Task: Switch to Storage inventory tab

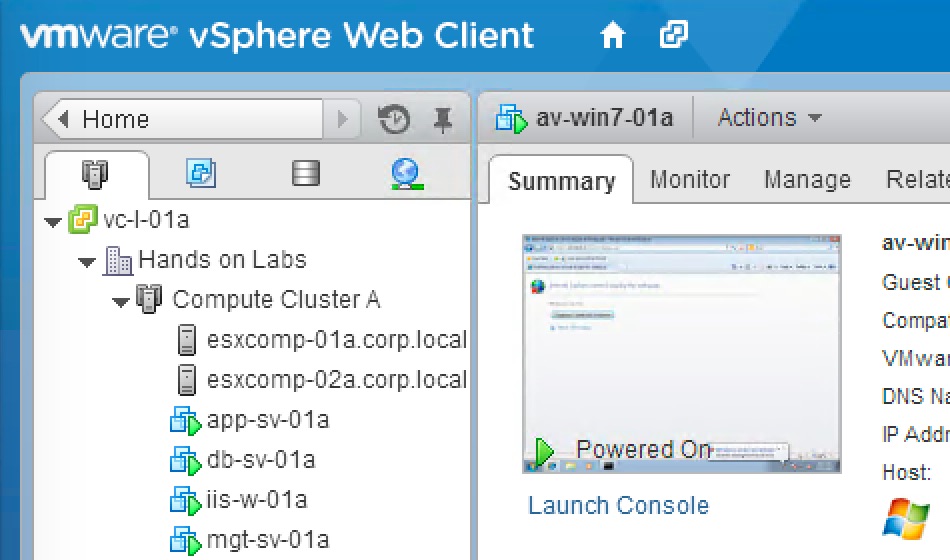Action: [305, 173]
